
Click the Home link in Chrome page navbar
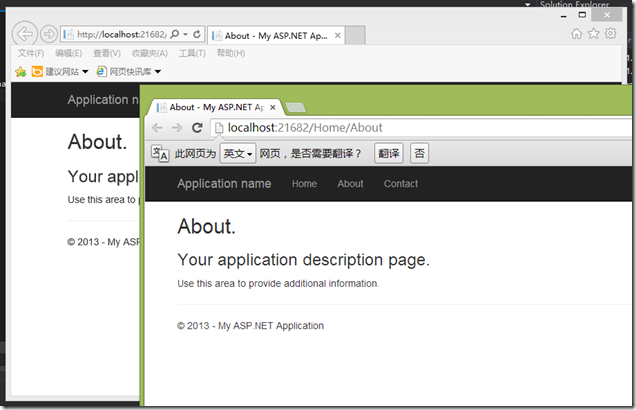pos(304,184)
